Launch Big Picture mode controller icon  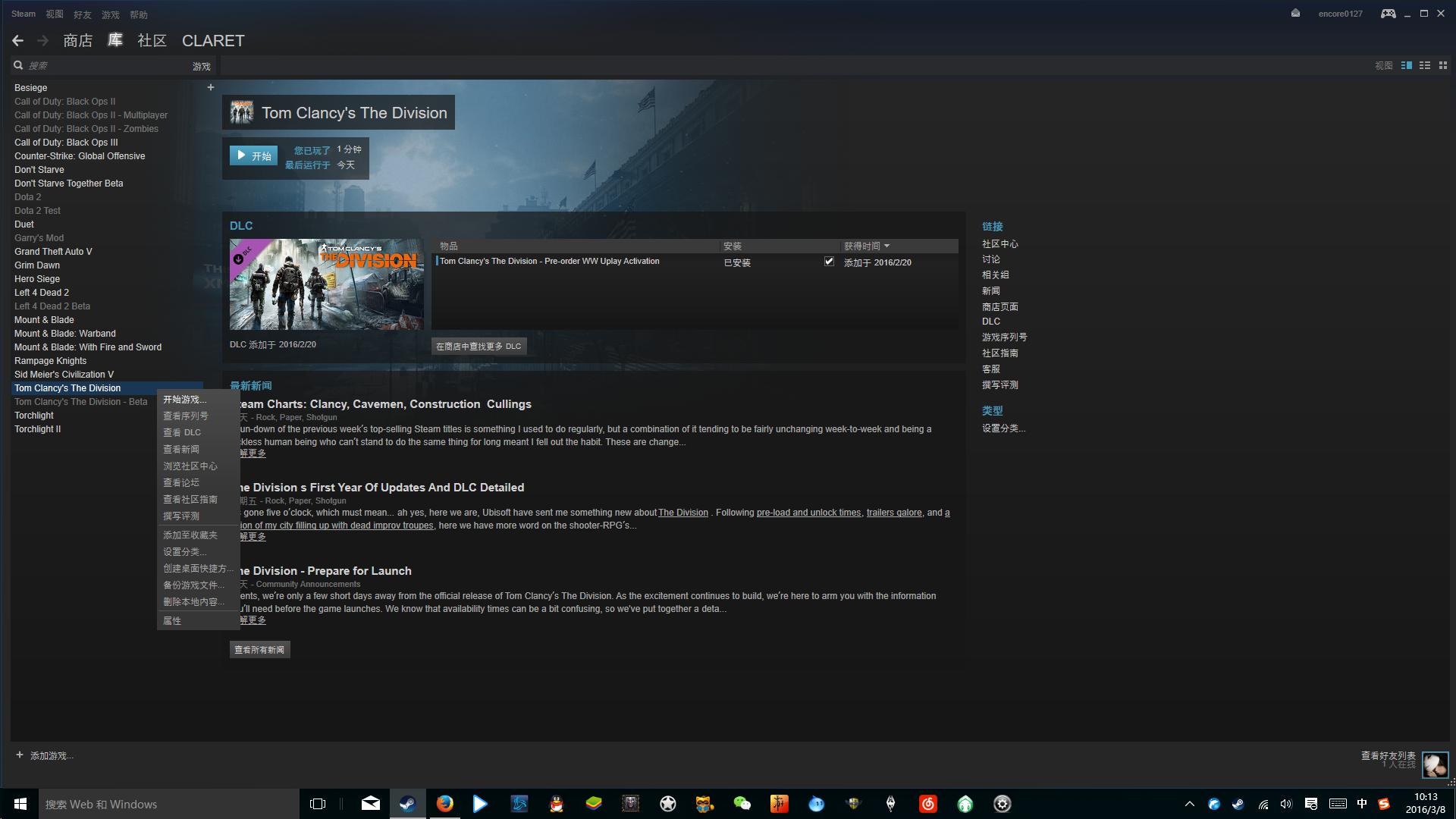(x=1388, y=14)
